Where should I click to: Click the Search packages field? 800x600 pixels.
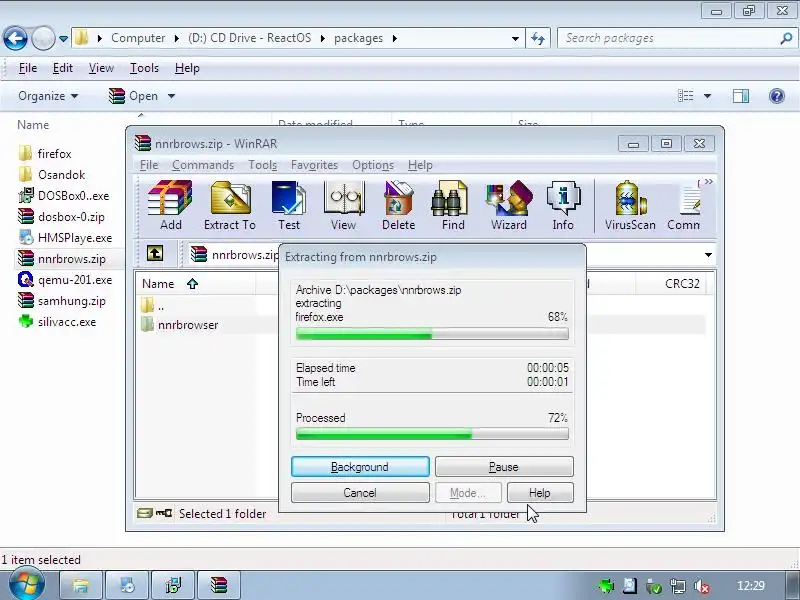[x=668, y=38]
